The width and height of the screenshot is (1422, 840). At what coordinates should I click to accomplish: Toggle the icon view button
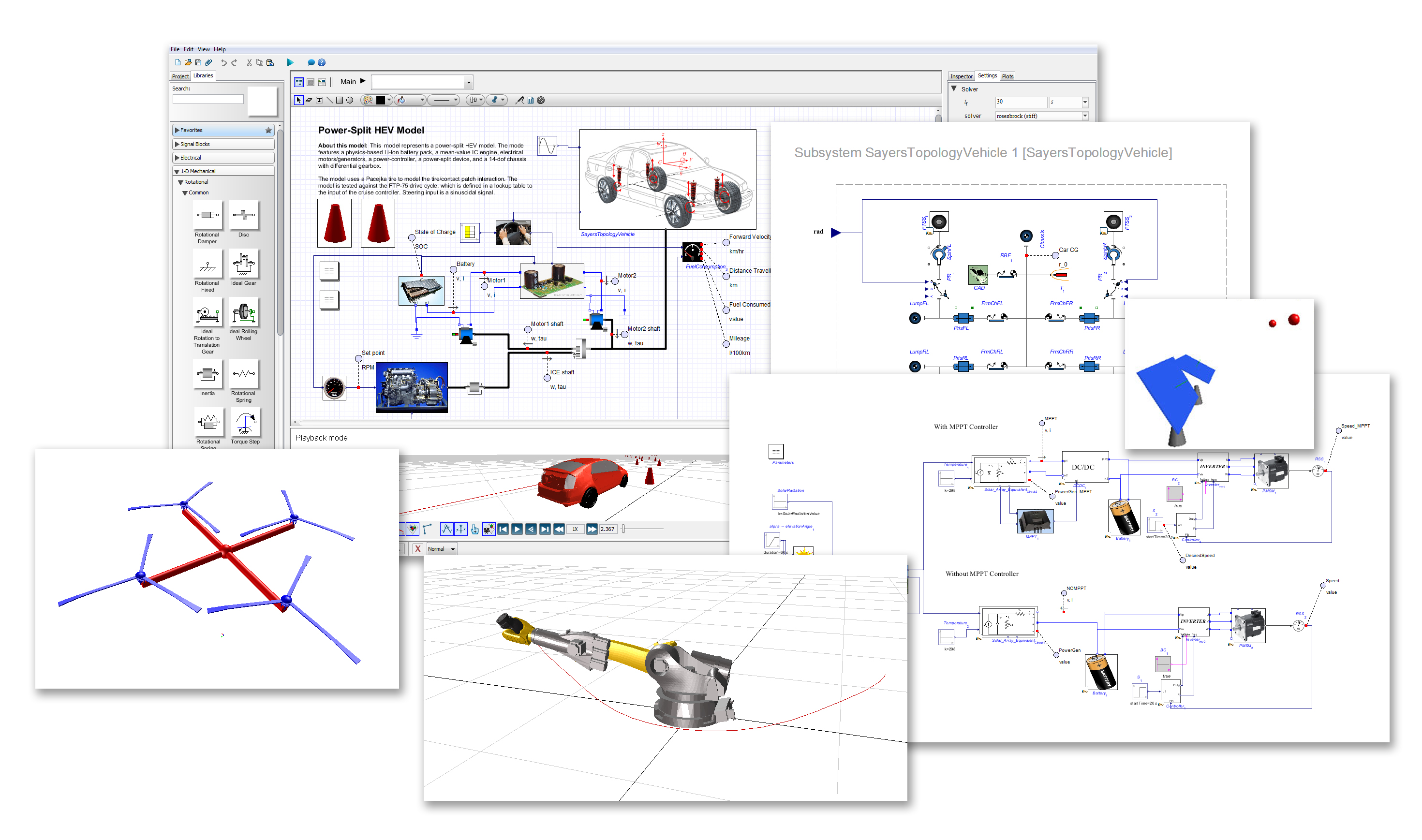(311, 82)
